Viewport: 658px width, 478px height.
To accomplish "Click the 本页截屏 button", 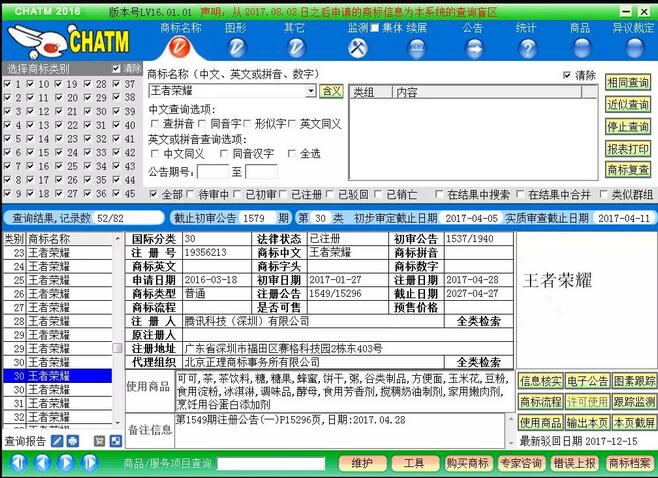I will coord(634,423).
